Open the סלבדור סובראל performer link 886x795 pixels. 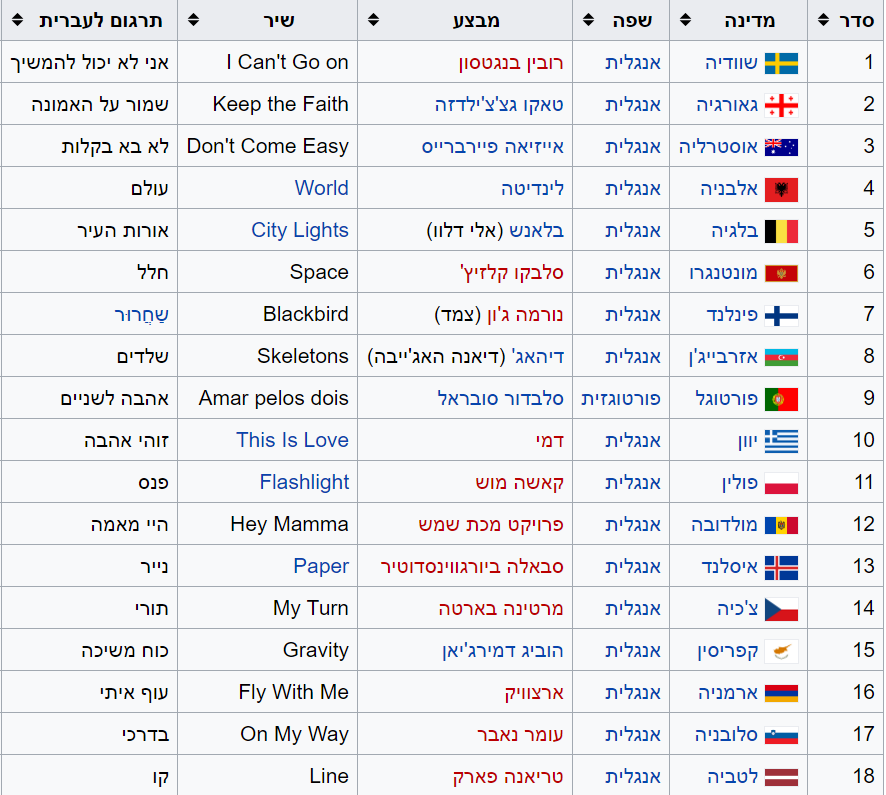click(x=500, y=398)
